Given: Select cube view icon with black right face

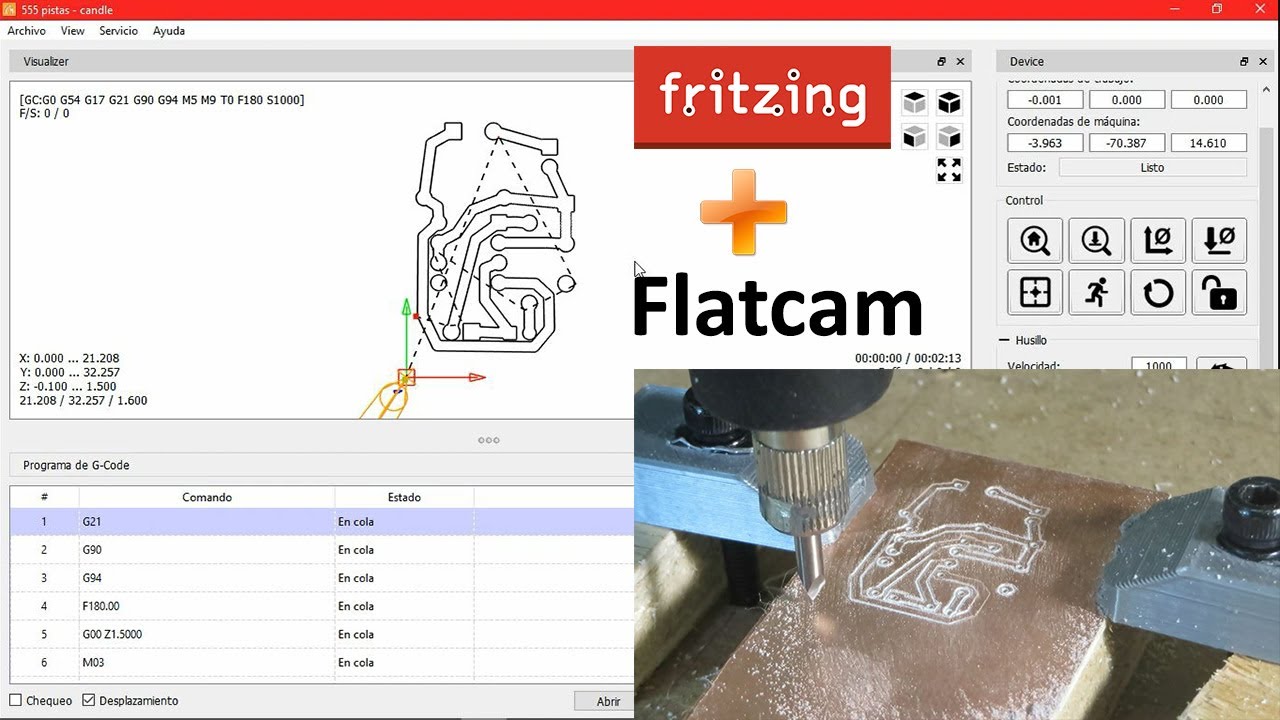Looking at the screenshot, I should (x=949, y=136).
